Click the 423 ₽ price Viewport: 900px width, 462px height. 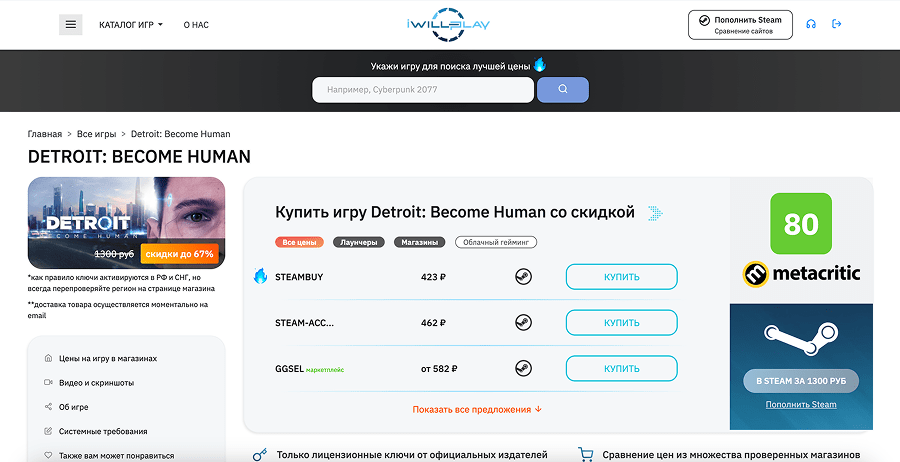(x=433, y=277)
